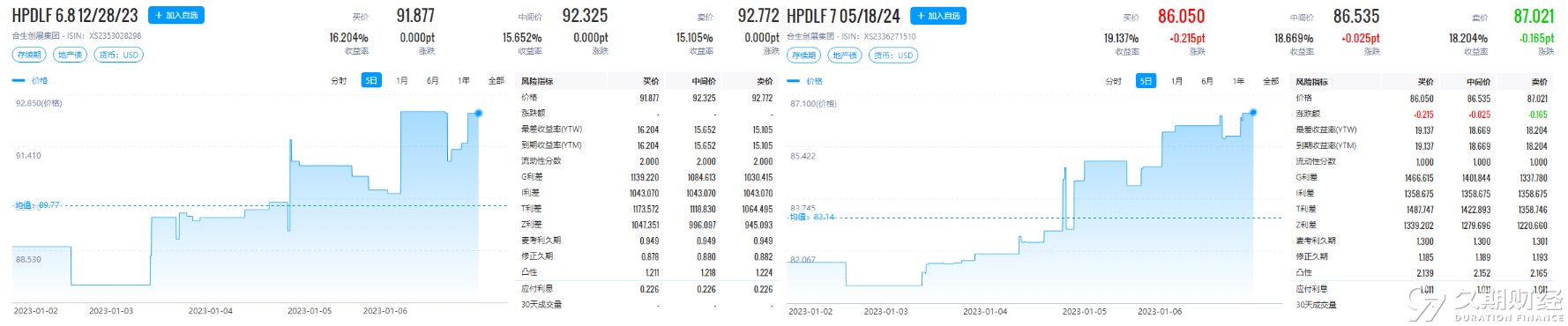Select 分时 range on HPDLF 6.8 chart

(339, 80)
